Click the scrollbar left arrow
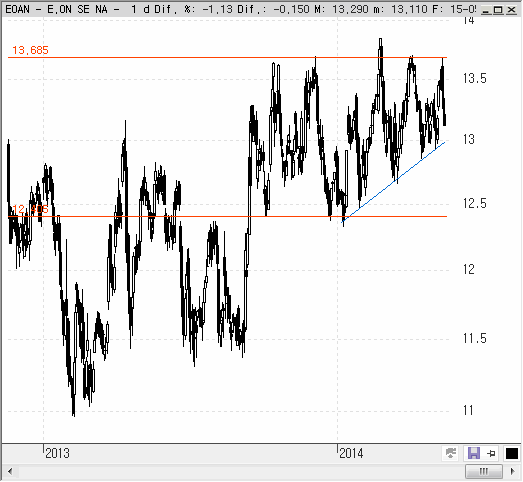This screenshot has width=523, height=482. [10, 472]
